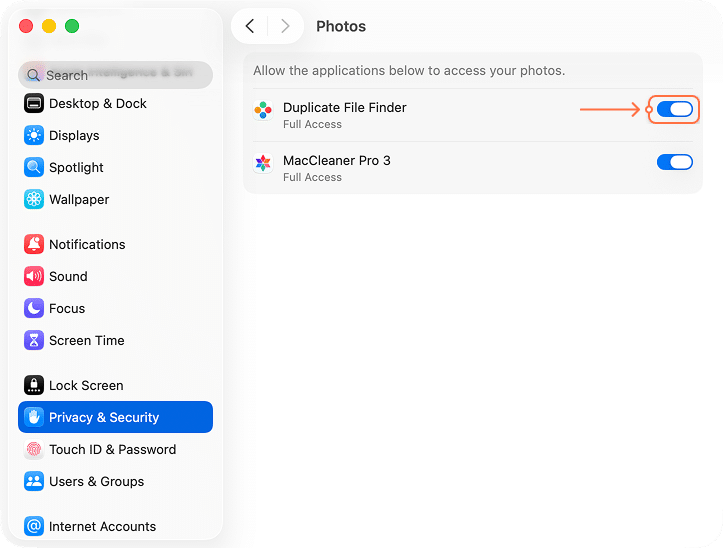723x548 pixels.
Task: Select the Spotlight magnifier icon
Action: [34, 167]
